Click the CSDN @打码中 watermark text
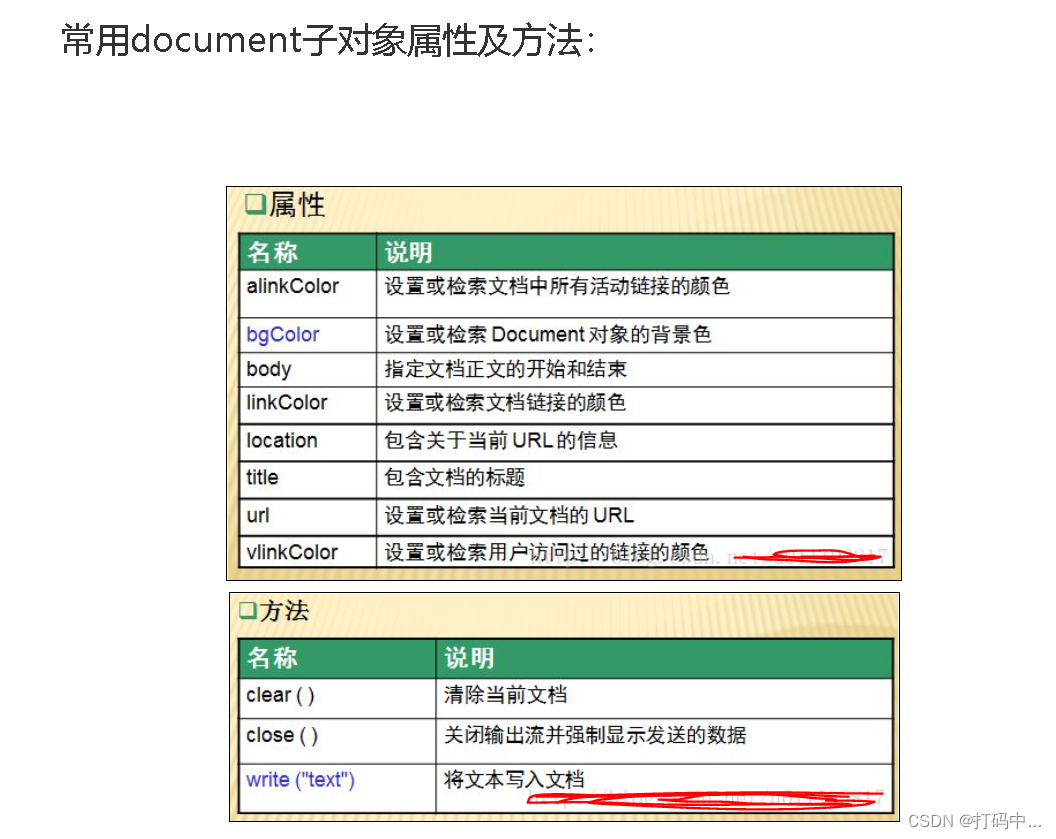1056x839 pixels. [x=975, y=823]
